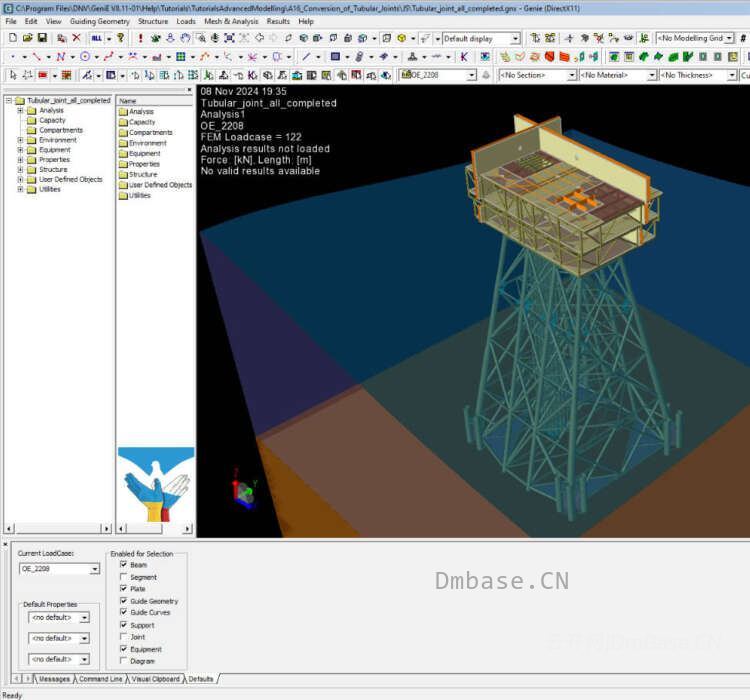Open the No Material dropdown
The height and width of the screenshot is (700, 750).
point(618,75)
